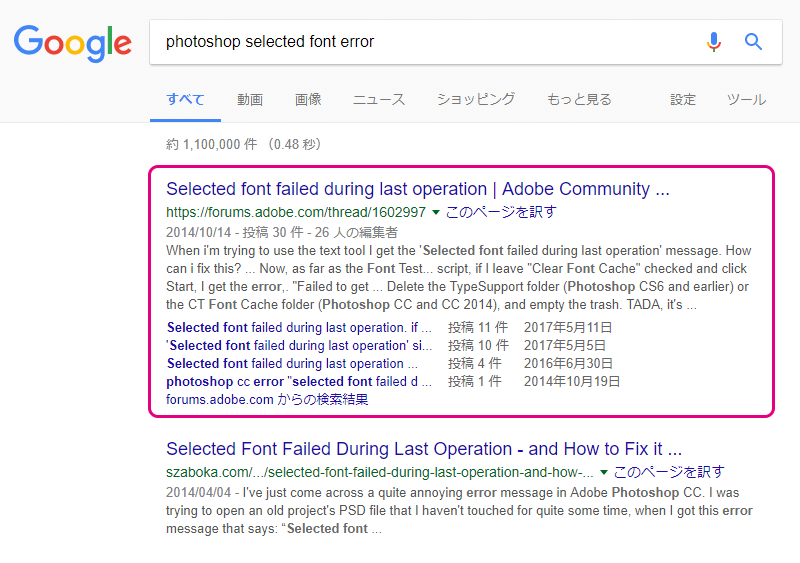The height and width of the screenshot is (563, 800).
Task: Switch to the 動画 tab
Action: click(250, 99)
